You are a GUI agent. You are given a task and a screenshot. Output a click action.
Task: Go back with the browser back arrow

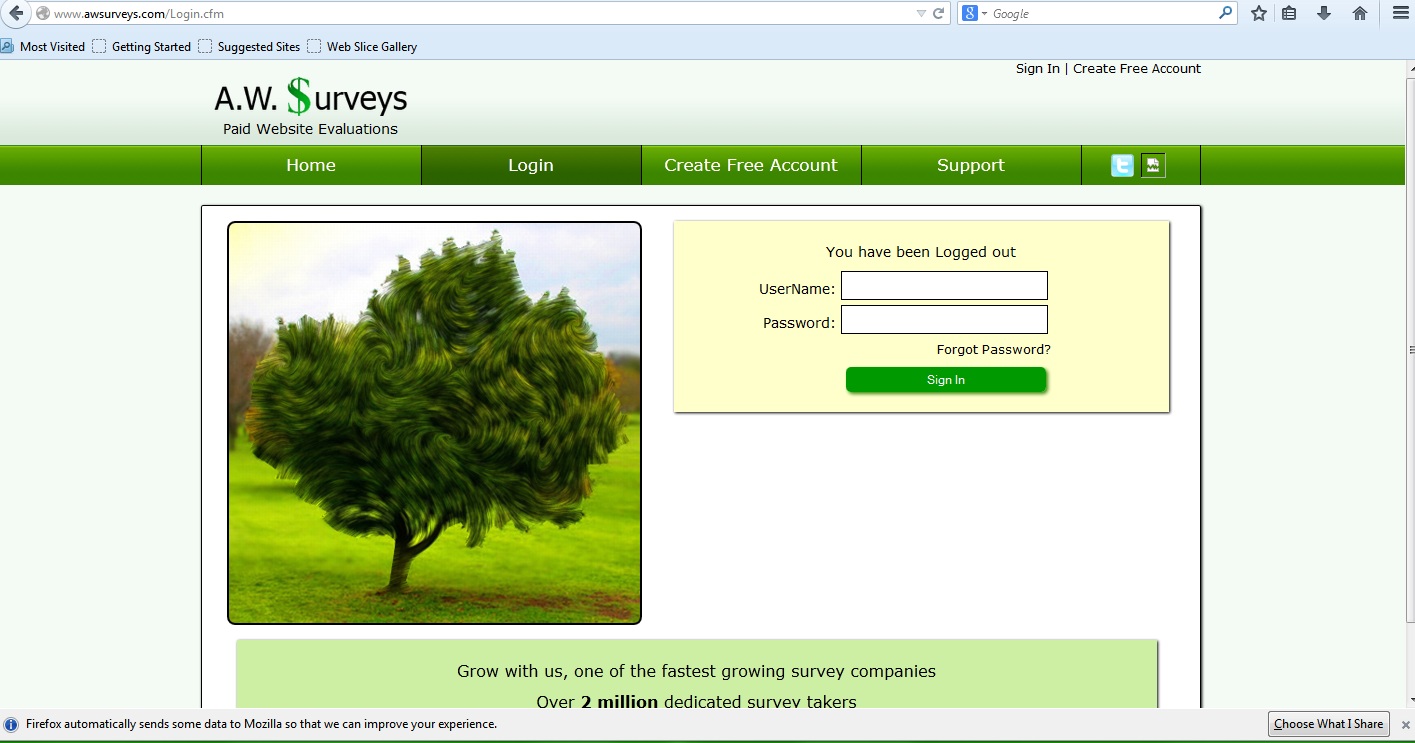pyautogui.click(x=16, y=13)
